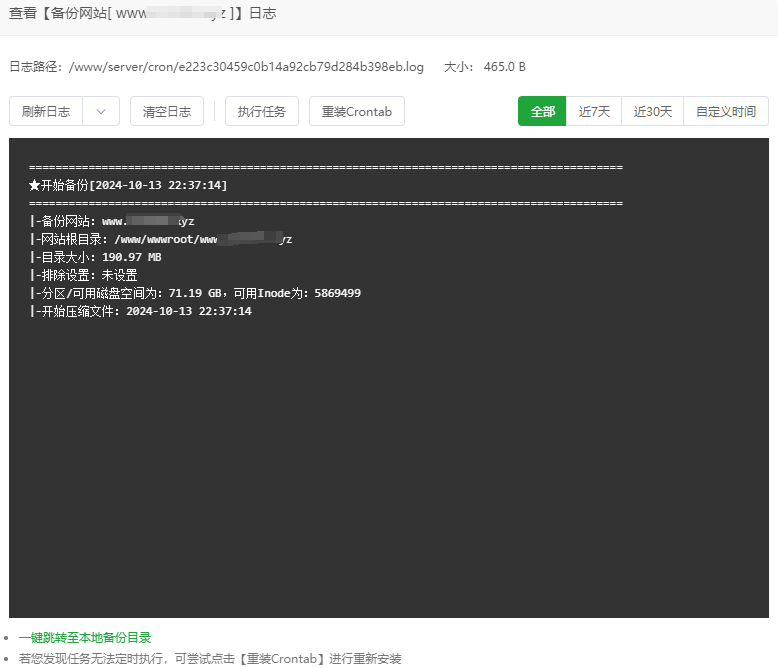Click the 开始压缩文件 timestamp log line

[140, 311]
